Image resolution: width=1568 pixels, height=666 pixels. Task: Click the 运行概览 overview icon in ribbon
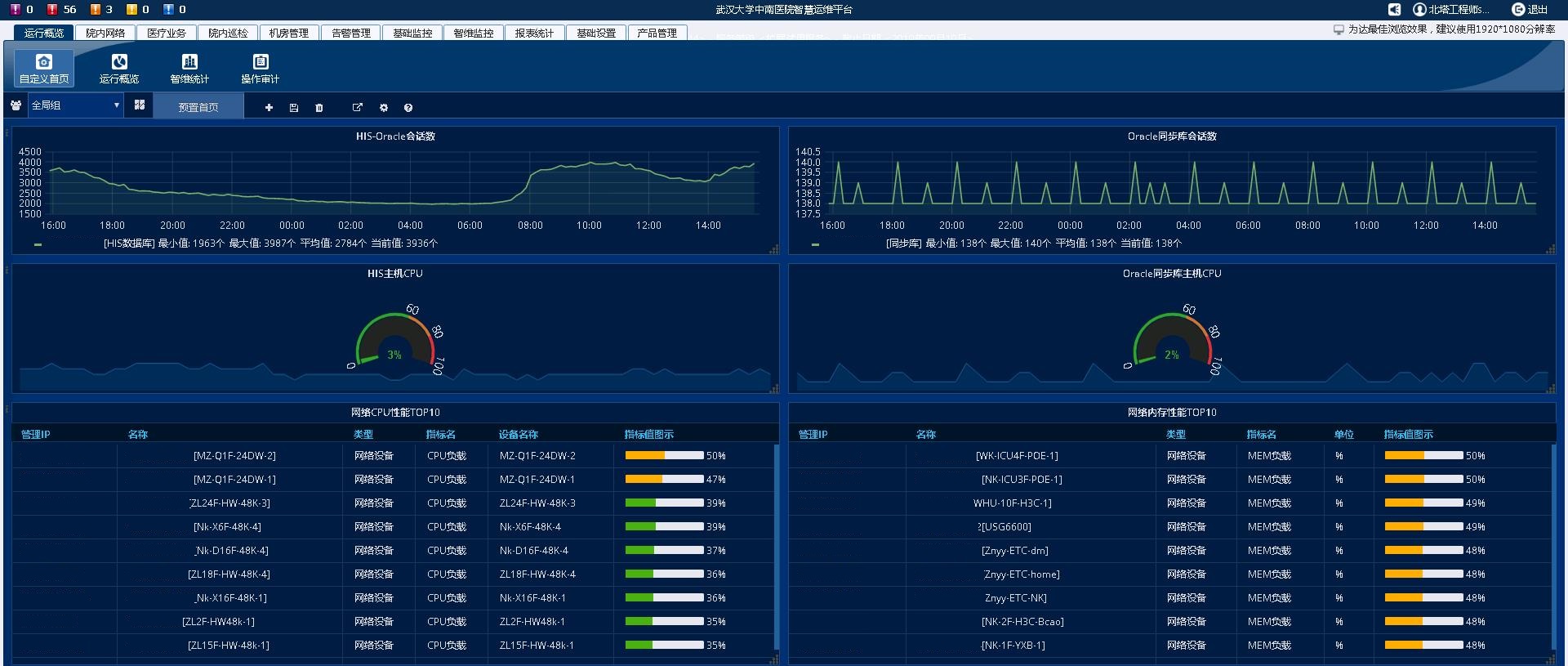(x=119, y=68)
